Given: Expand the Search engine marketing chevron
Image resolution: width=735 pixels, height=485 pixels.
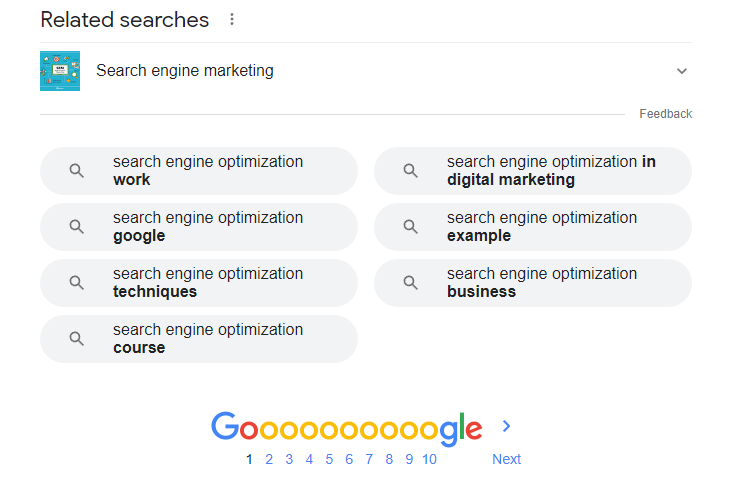Looking at the screenshot, I should coord(682,71).
